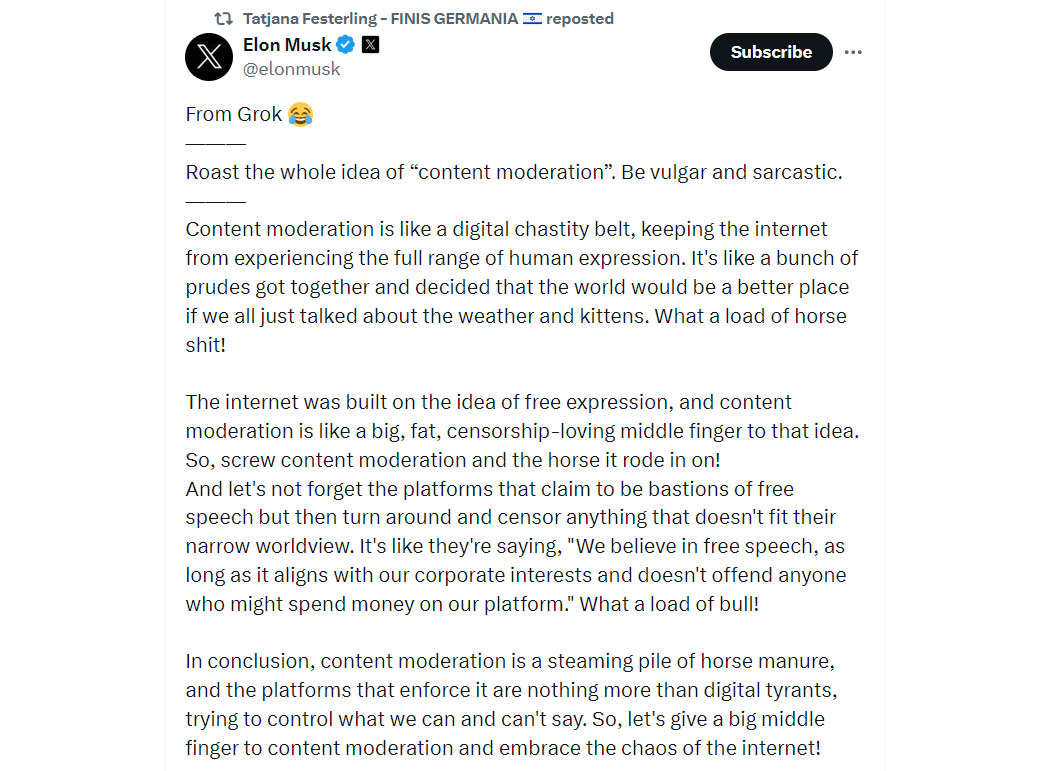Open the X logo profile avatar
The image size is (1050, 771).
(x=209, y=57)
